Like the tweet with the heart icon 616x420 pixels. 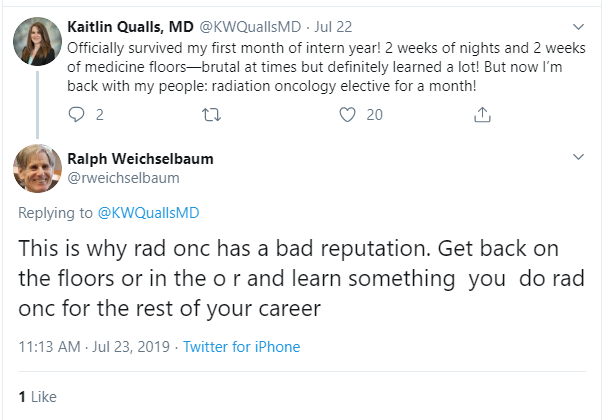tap(347, 115)
